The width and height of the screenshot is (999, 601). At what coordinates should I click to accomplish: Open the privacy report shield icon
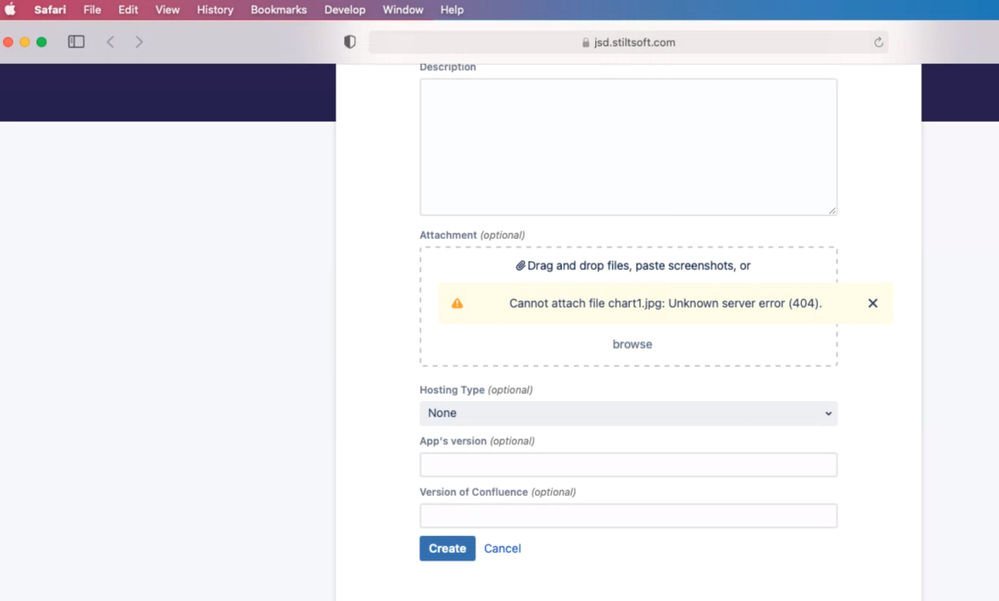[x=350, y=42]
